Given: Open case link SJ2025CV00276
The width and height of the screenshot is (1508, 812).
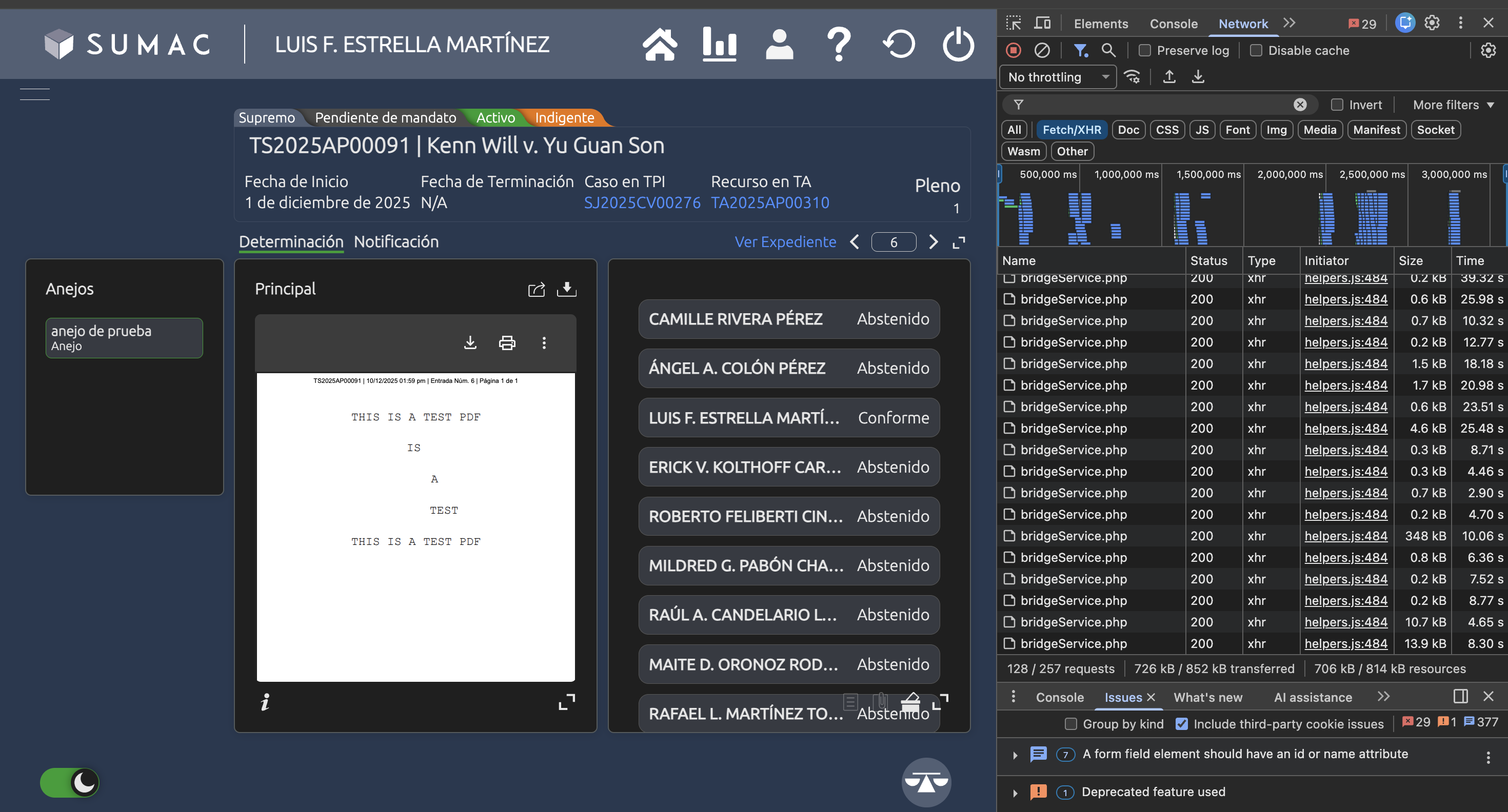Looking at the screenshot, I should [x=642, y=202].
